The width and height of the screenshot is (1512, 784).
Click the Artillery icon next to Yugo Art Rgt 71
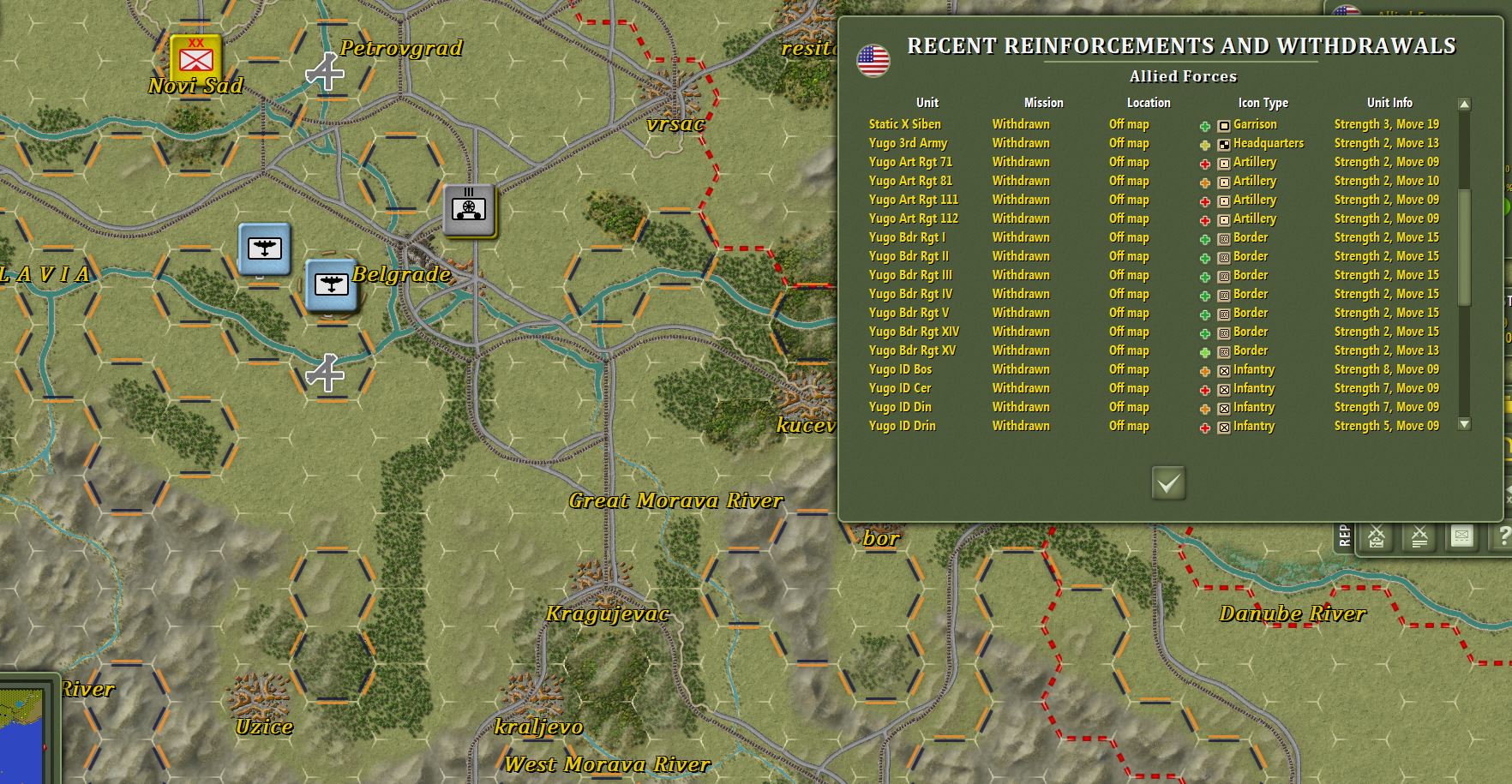pos(1223,162)
